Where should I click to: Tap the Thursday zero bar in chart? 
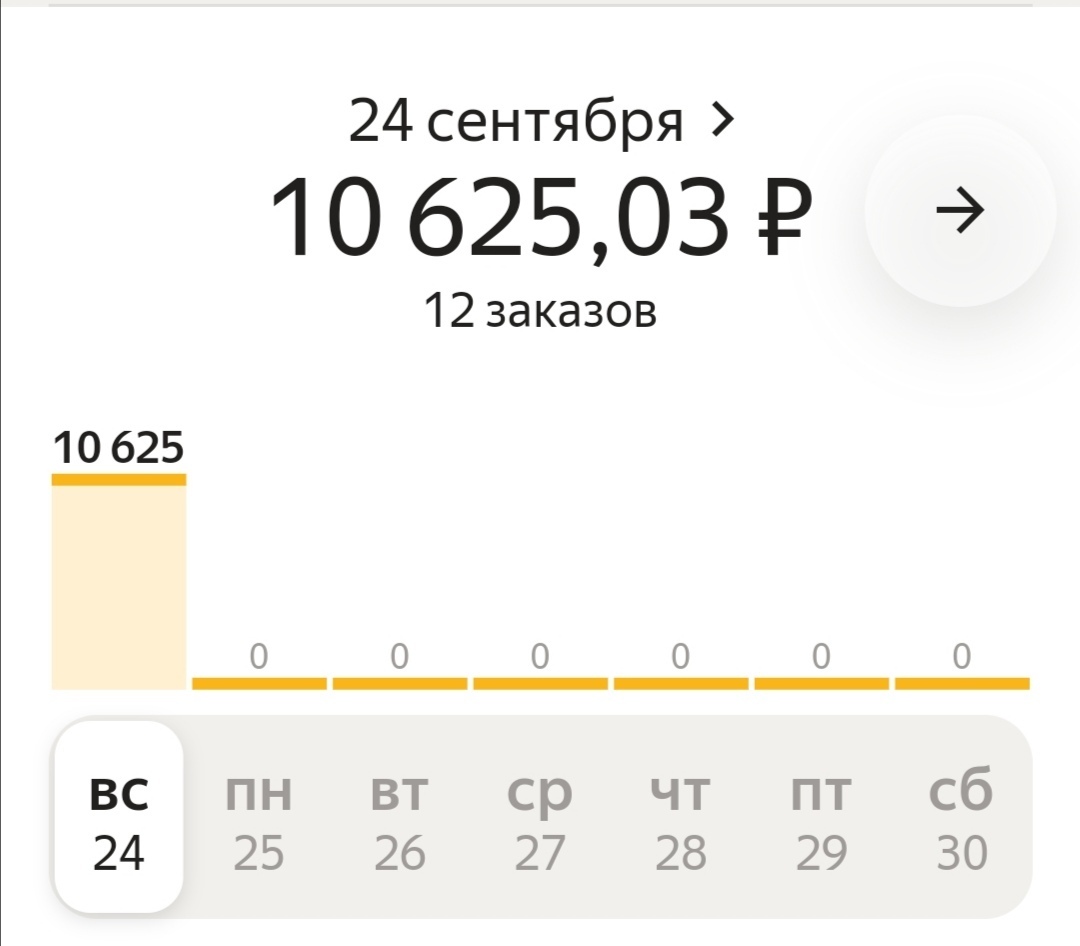681,683
